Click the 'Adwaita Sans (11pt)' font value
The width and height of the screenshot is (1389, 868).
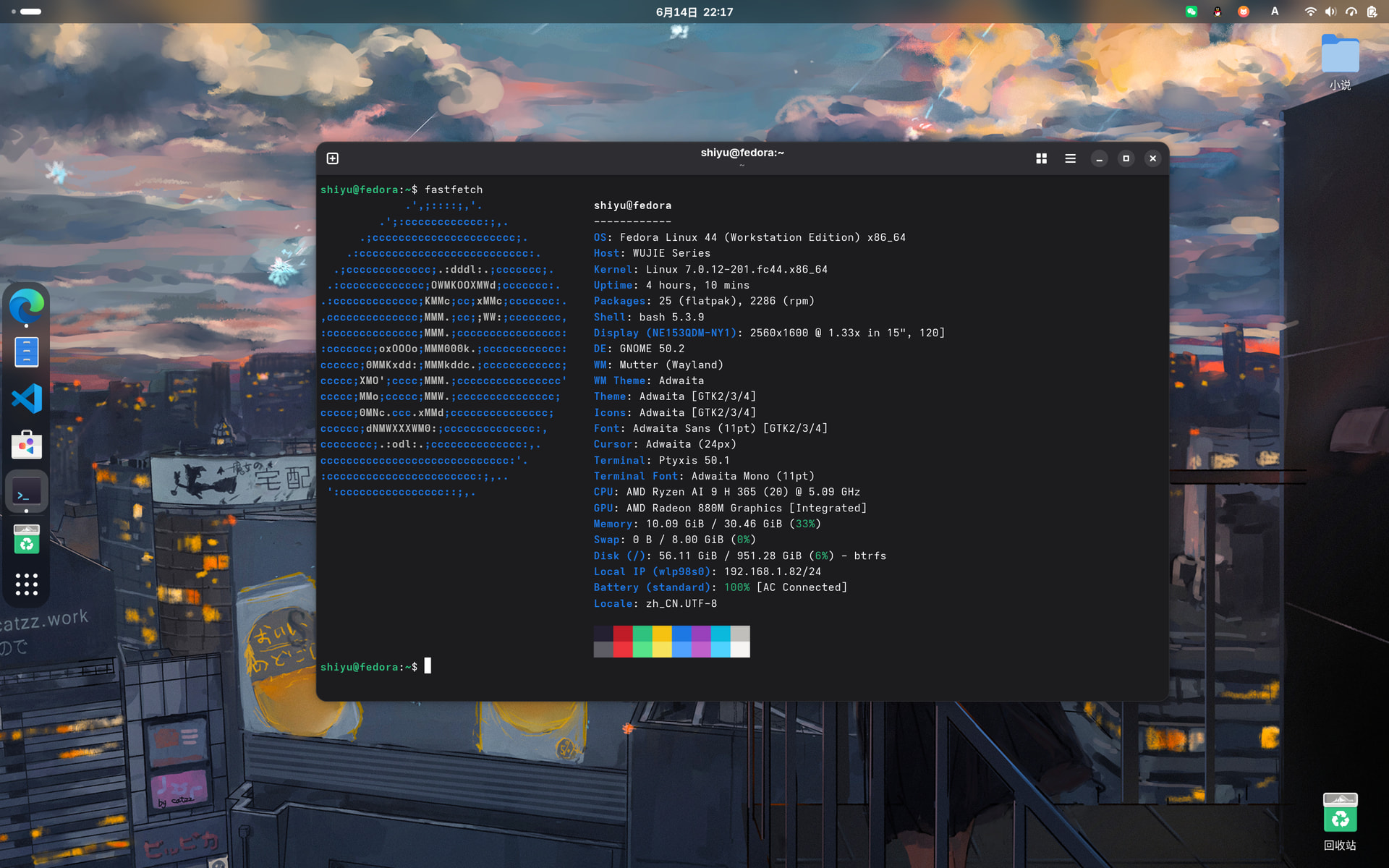[x=694, y=428]
